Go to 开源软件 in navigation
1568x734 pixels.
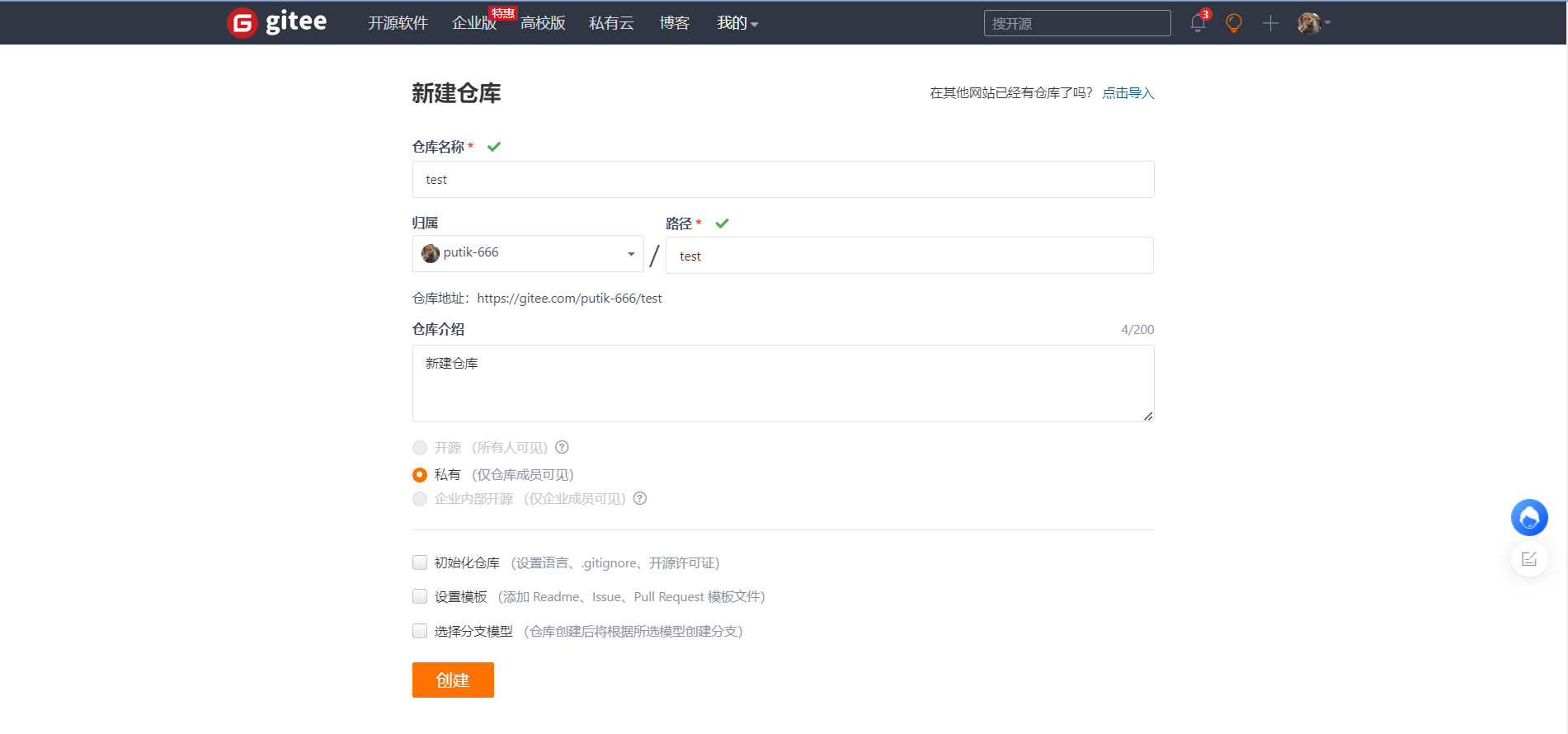point(398,23)
